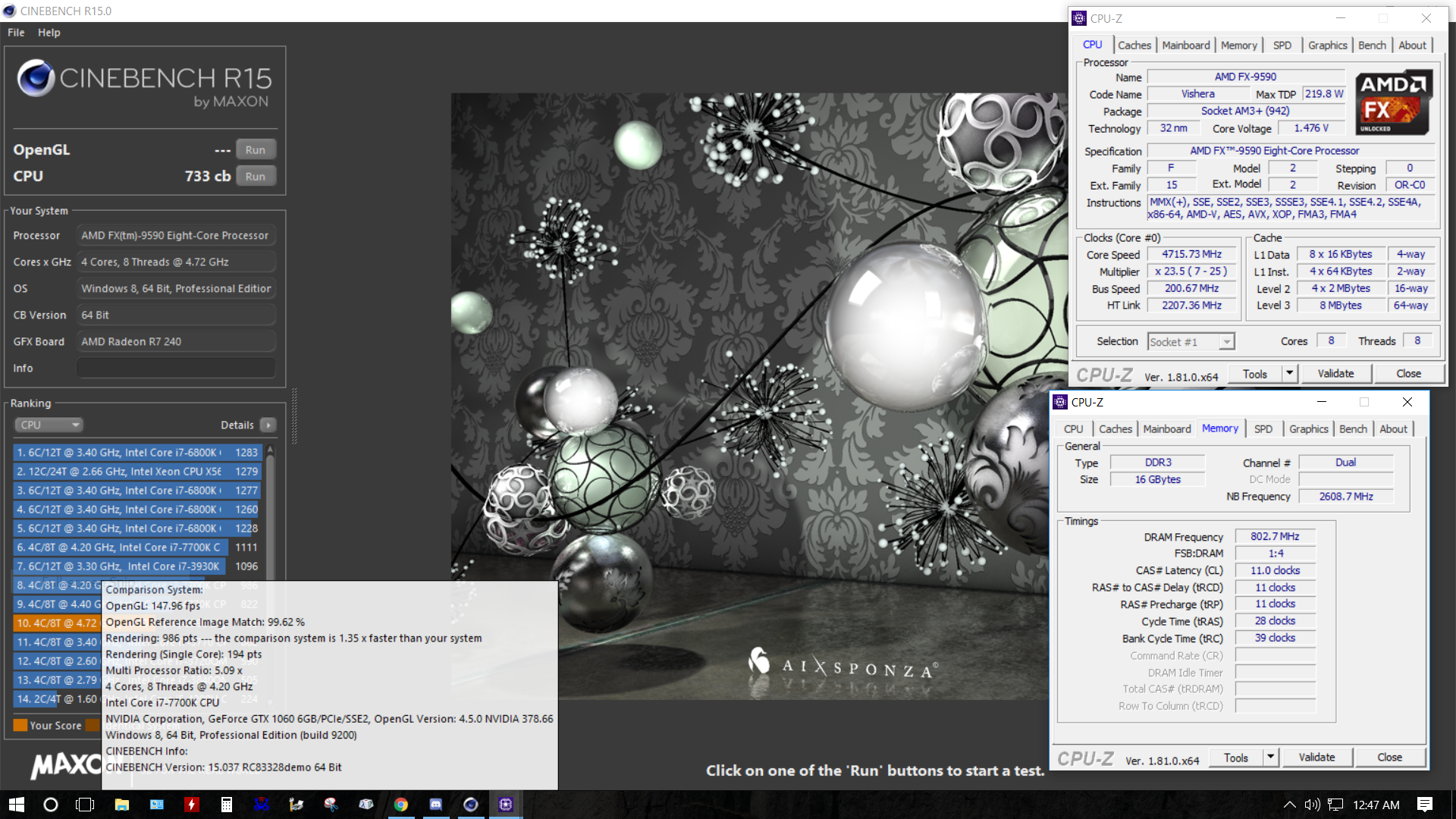Screen dimensions: 1456x819
Task: Switch to Cinebench taskbar icon
Action: pos(471,805)
